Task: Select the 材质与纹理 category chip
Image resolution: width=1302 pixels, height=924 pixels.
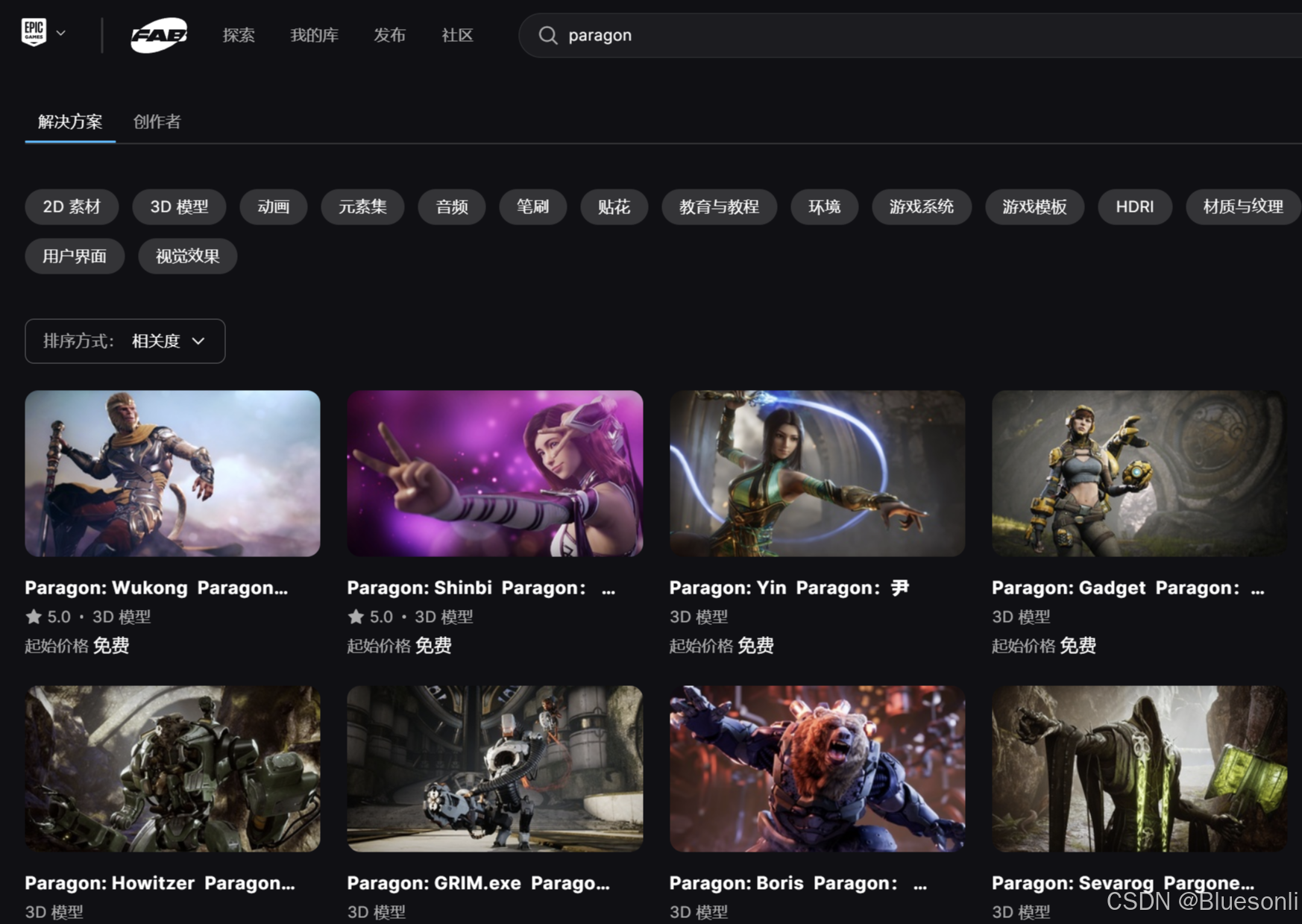Action: 1243,207
